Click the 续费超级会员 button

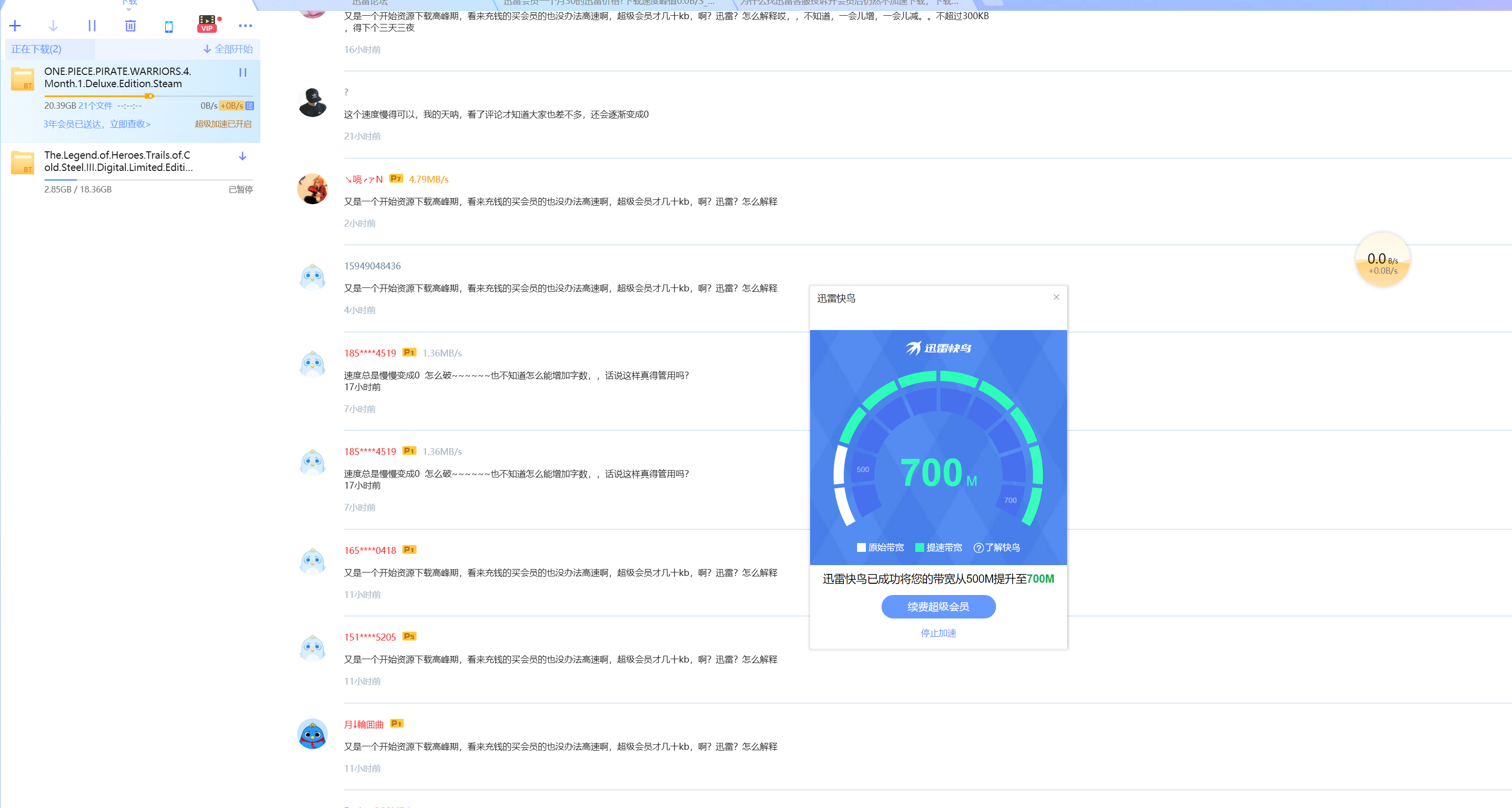[937, 607]
